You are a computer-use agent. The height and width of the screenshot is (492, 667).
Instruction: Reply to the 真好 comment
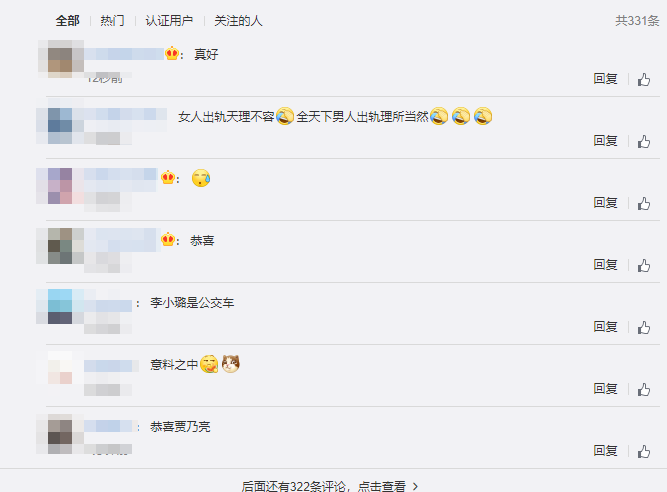pyautogui.click(x=605, y=79)
